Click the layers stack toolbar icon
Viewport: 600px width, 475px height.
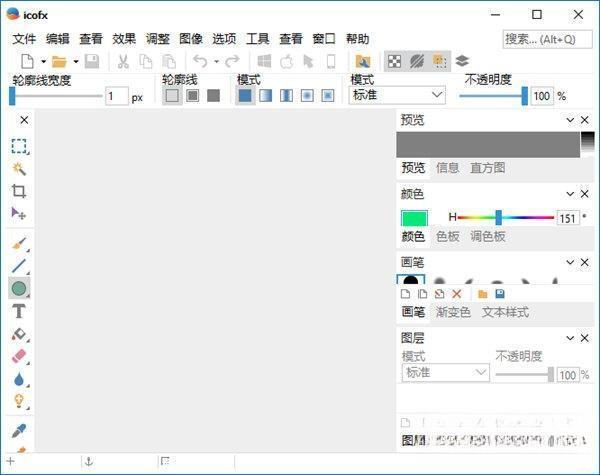pos(462,61)
